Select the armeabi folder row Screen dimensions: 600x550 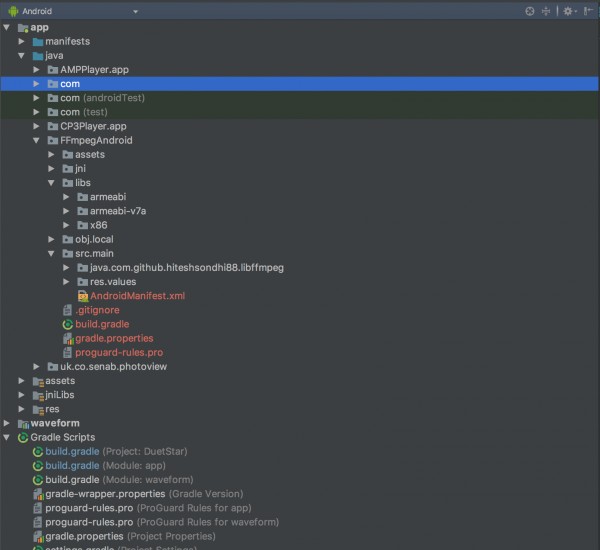click(x=299, y=197)
